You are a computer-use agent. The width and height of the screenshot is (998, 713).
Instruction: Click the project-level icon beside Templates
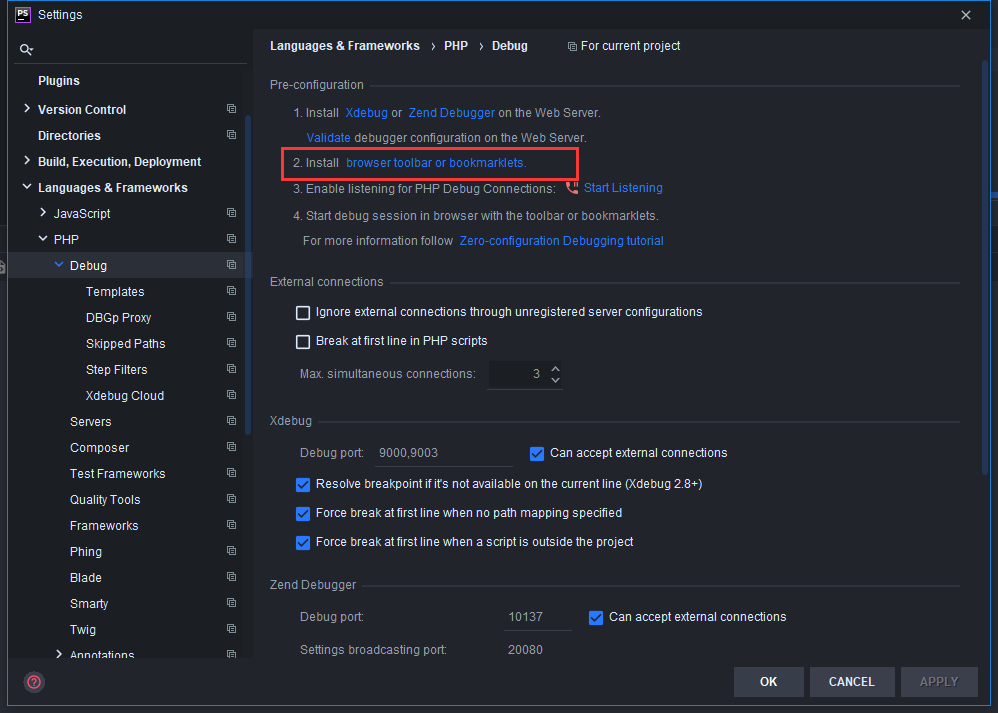click(232, 291)
